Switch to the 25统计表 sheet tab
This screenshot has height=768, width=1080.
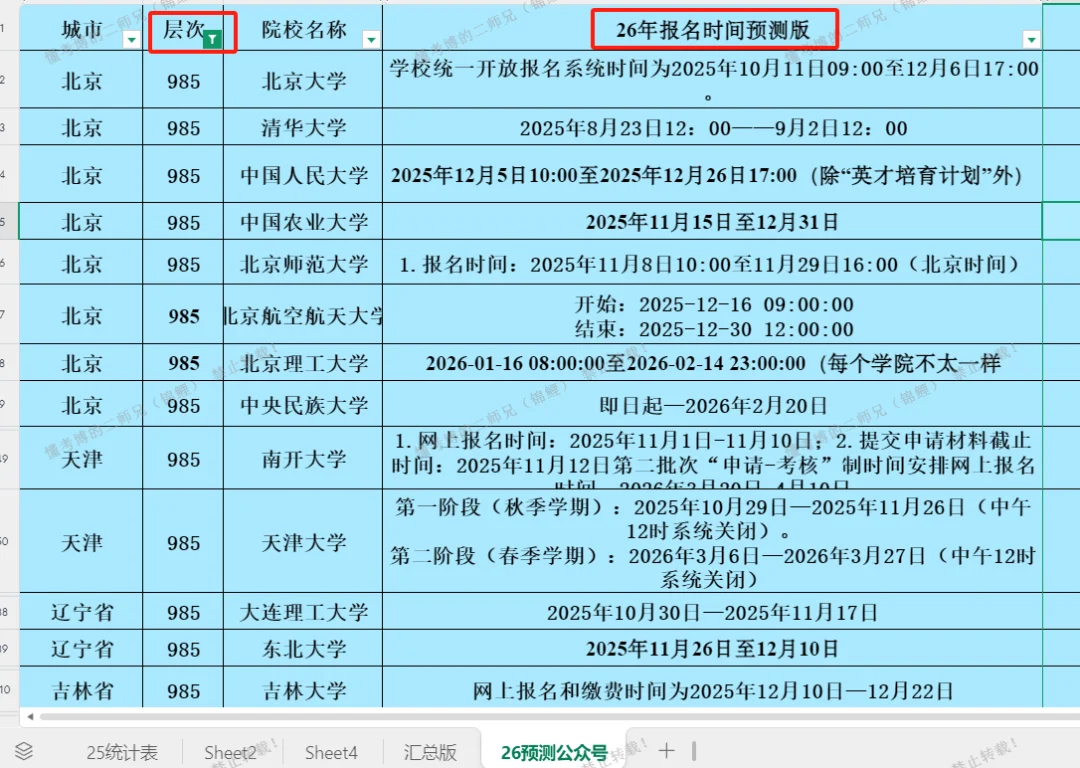click(x=122, y=753)
